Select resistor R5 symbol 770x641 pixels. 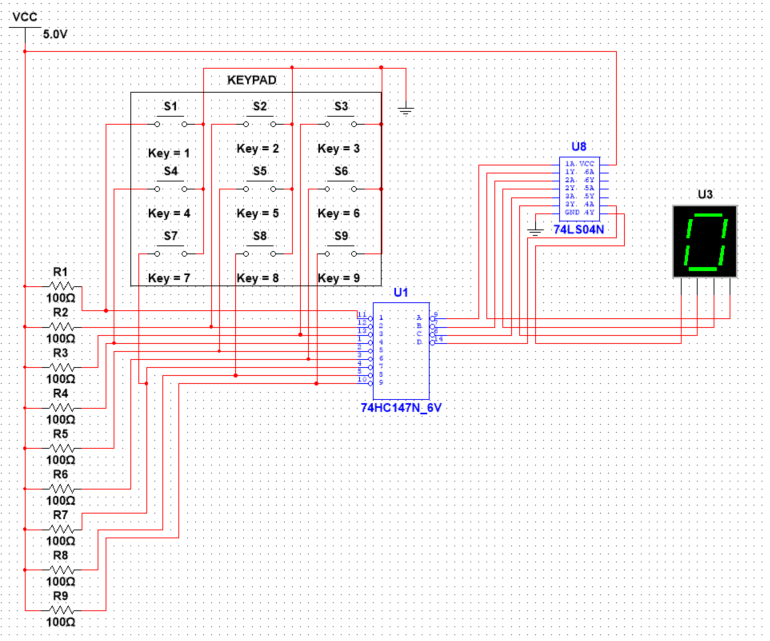point(61,448)
